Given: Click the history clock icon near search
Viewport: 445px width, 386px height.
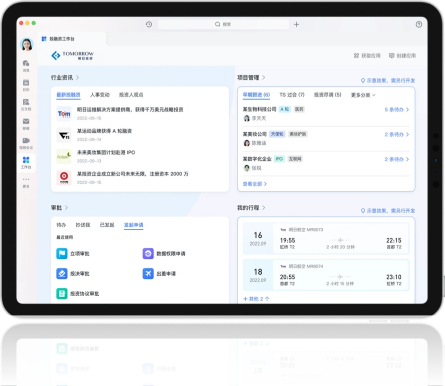Looking at the screenshot, I should tap(149, 24).
